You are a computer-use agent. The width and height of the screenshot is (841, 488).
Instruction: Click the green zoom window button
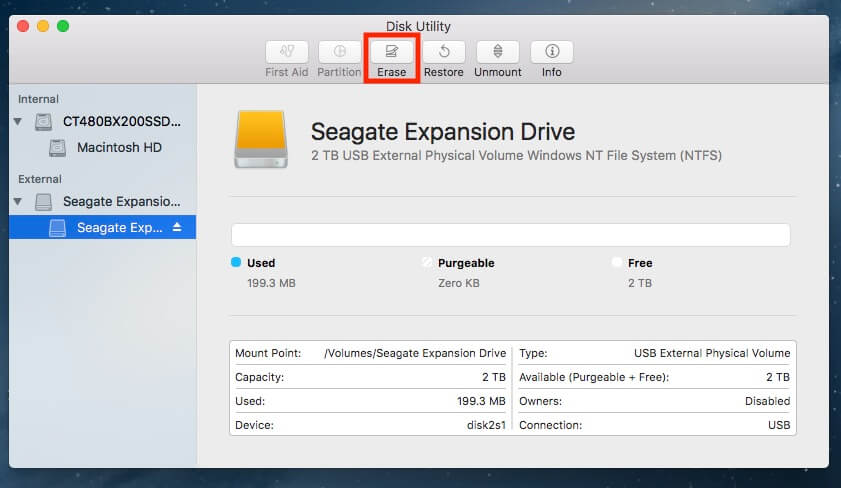[x=63, y=25]
